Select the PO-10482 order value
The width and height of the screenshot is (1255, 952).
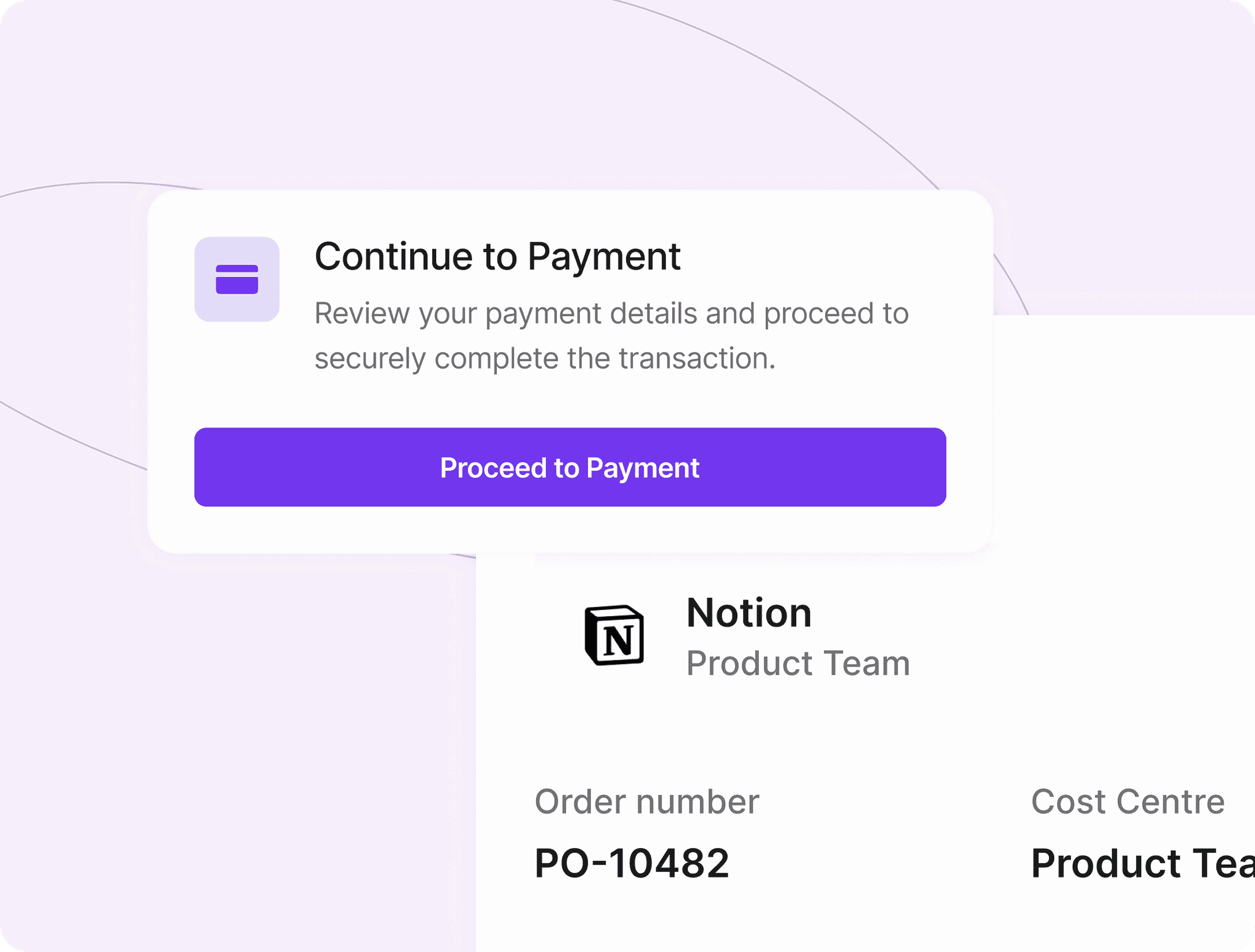pyautogui.click(x=631, y=863)
